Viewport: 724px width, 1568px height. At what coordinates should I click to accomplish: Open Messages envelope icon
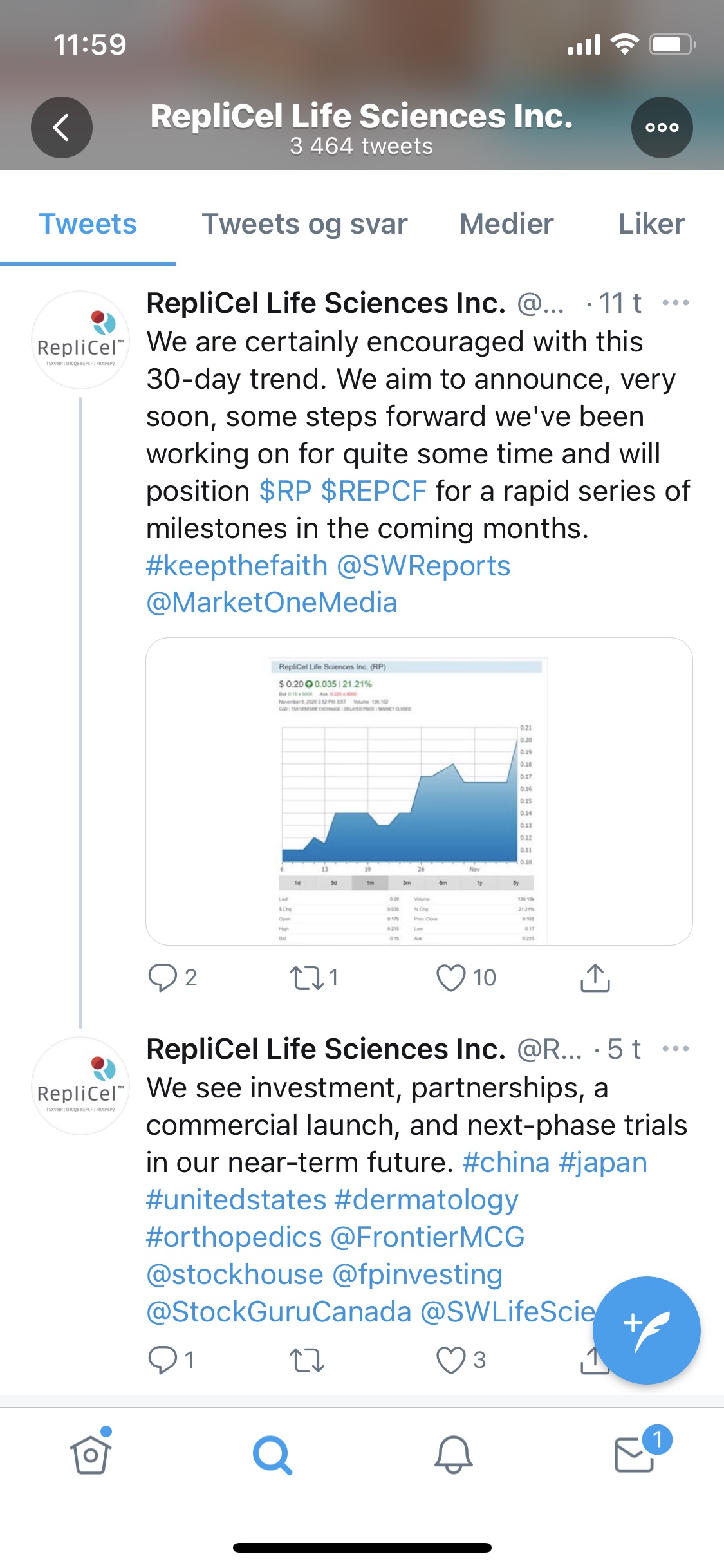point(635,1455)
